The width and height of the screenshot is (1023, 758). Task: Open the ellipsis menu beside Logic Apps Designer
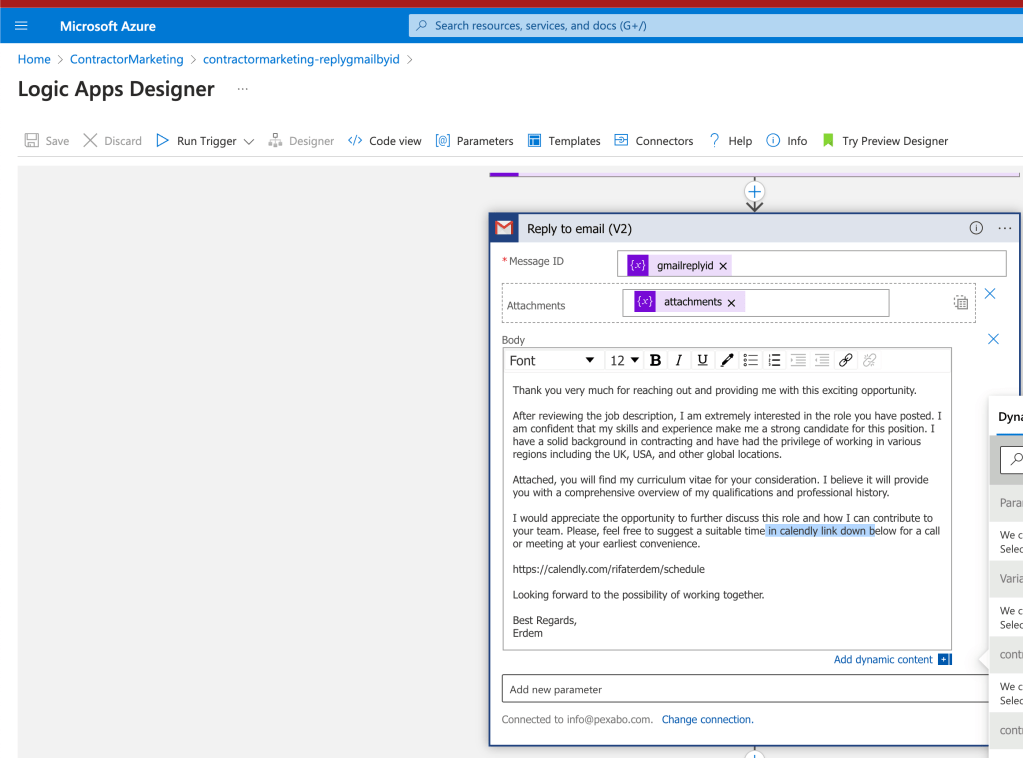click(x=243, y=89)
